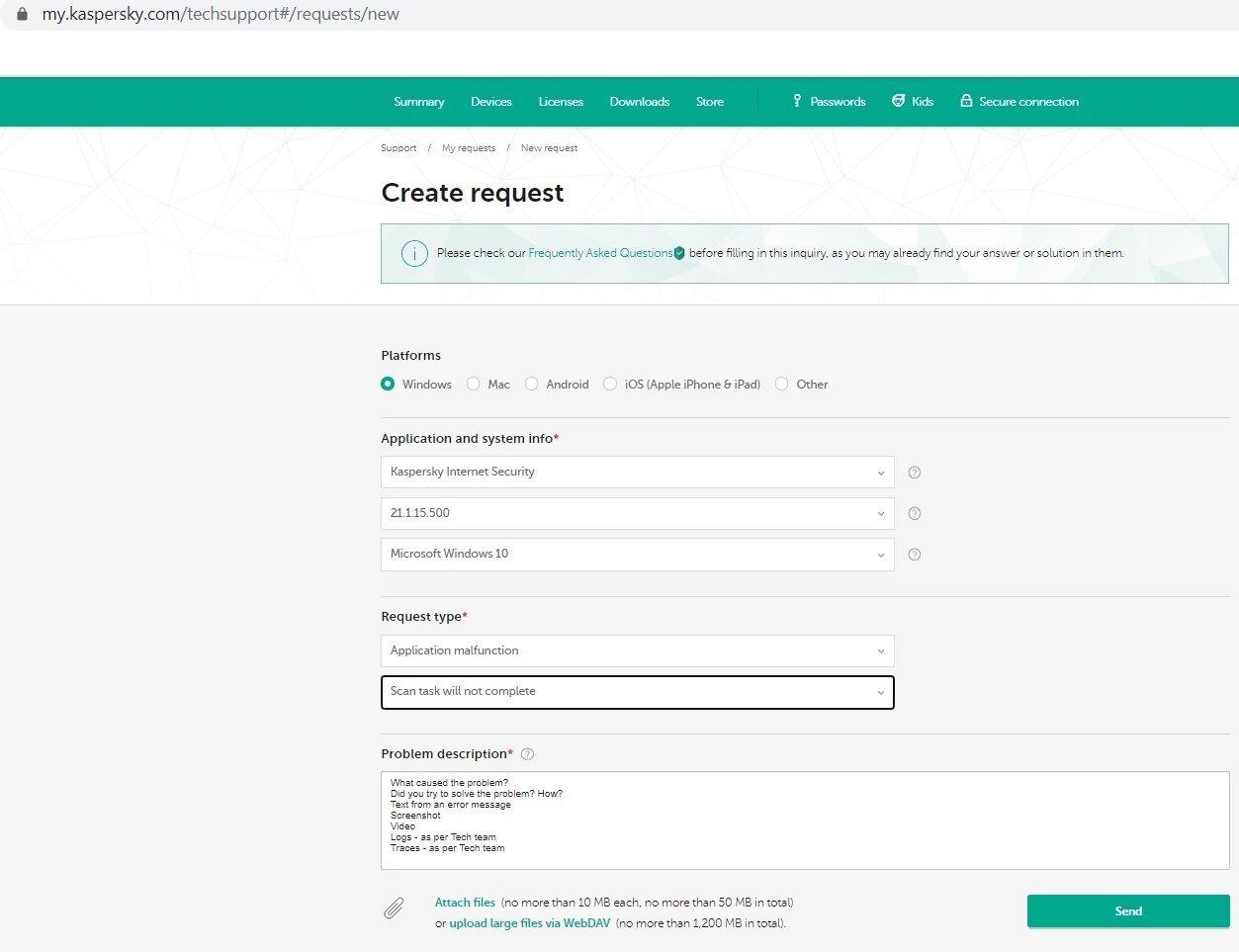This screenshot has width=1239, height=952.
Task: Click the info icon in FAQ notice
Action: pos(414,253)
